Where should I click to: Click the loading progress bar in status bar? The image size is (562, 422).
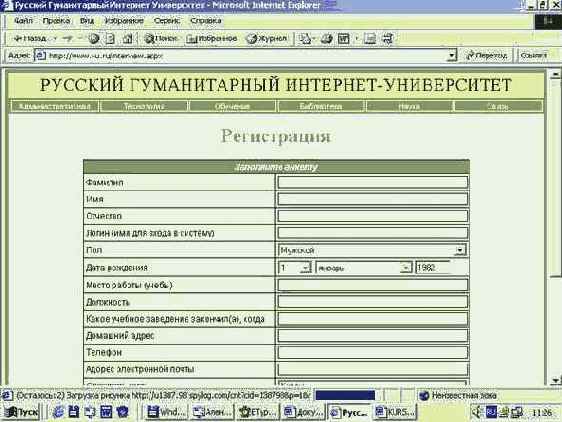(345, 395)
